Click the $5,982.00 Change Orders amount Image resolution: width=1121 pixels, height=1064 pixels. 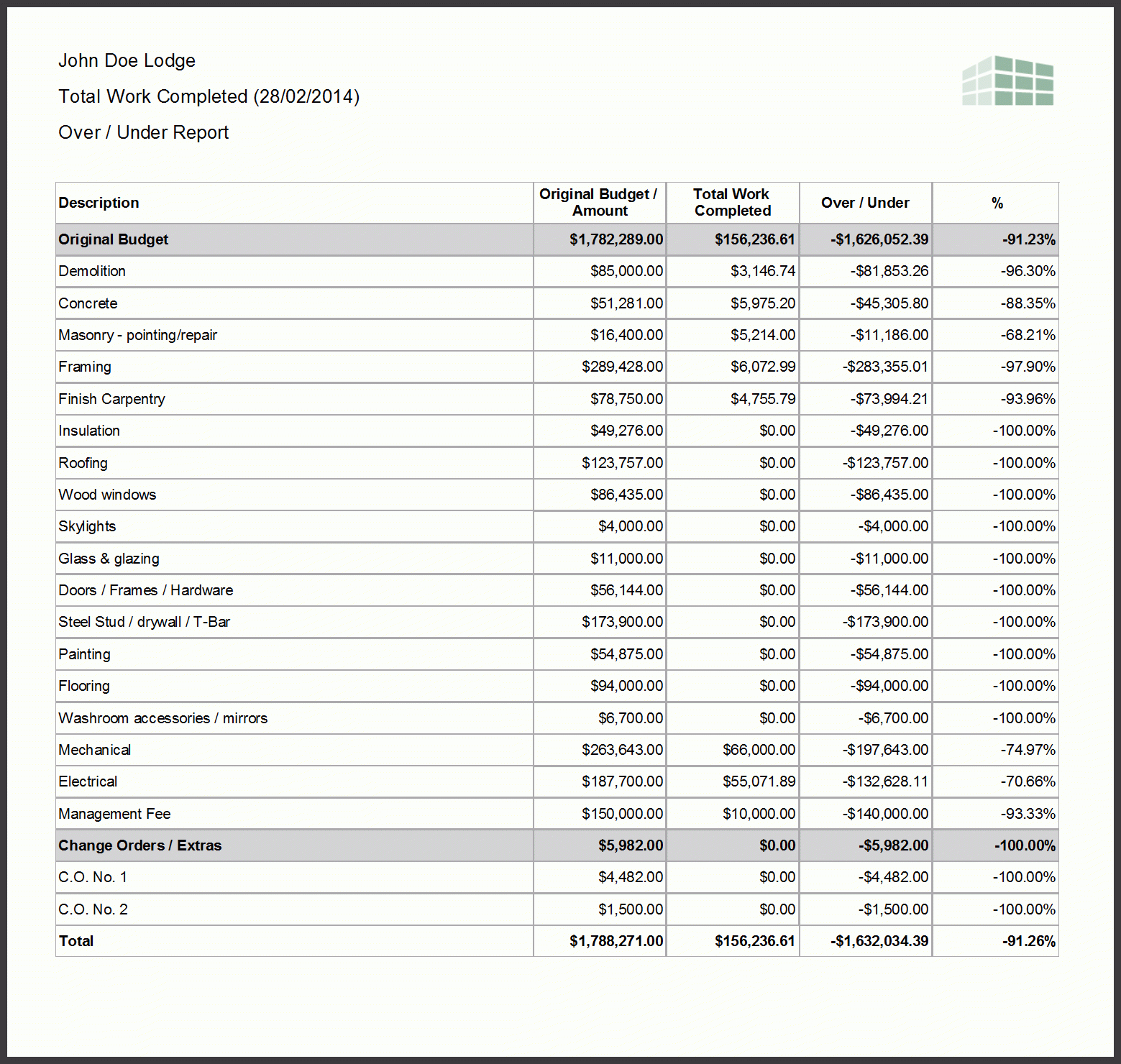(631, 845)
